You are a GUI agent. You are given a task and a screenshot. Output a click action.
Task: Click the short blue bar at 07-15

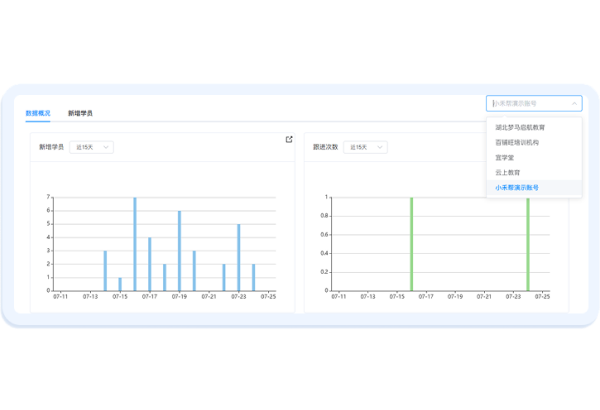click(x=120, y=284)
